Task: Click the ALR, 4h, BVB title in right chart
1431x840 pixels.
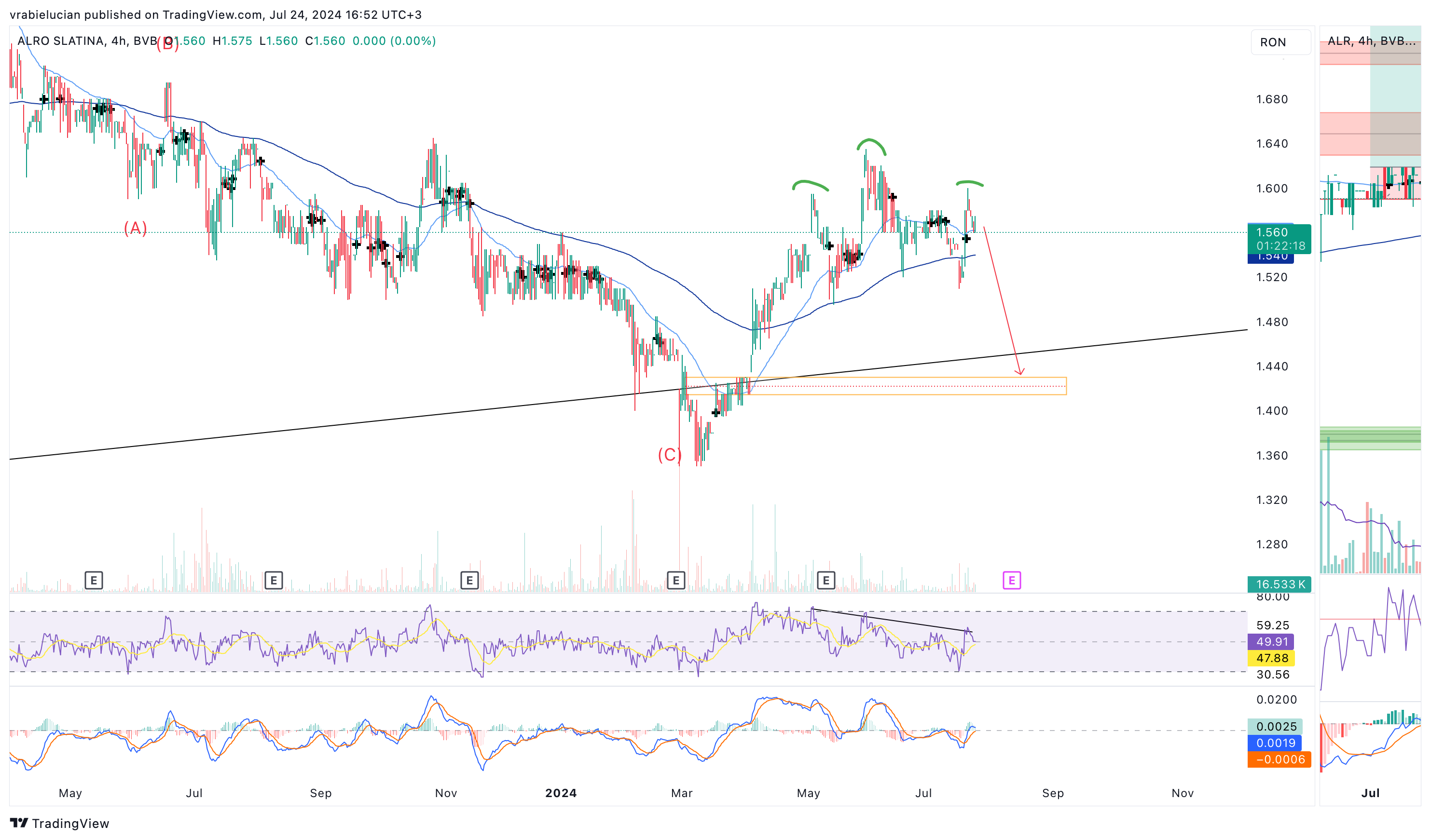Action: [1371, 41]
